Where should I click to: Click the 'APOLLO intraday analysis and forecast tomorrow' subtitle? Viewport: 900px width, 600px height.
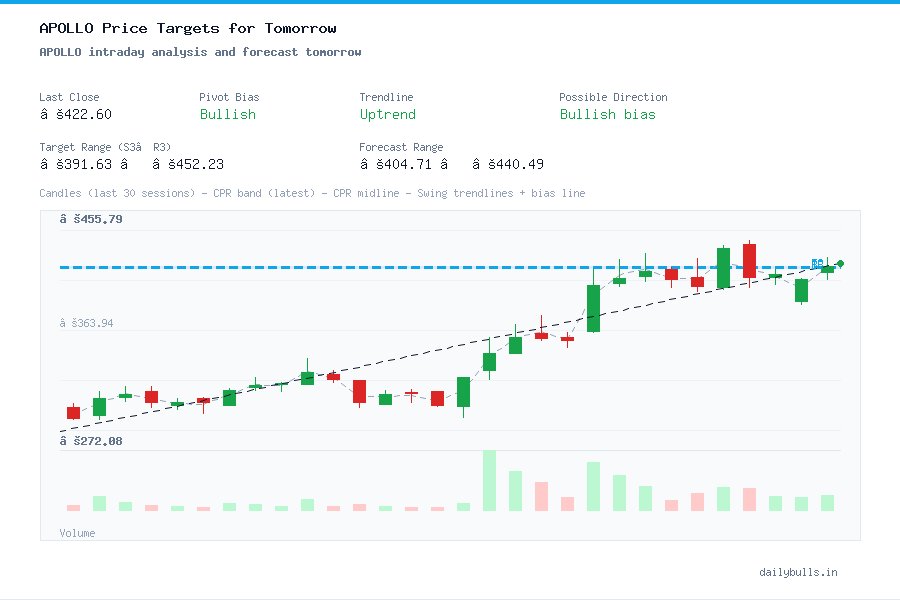200,52
